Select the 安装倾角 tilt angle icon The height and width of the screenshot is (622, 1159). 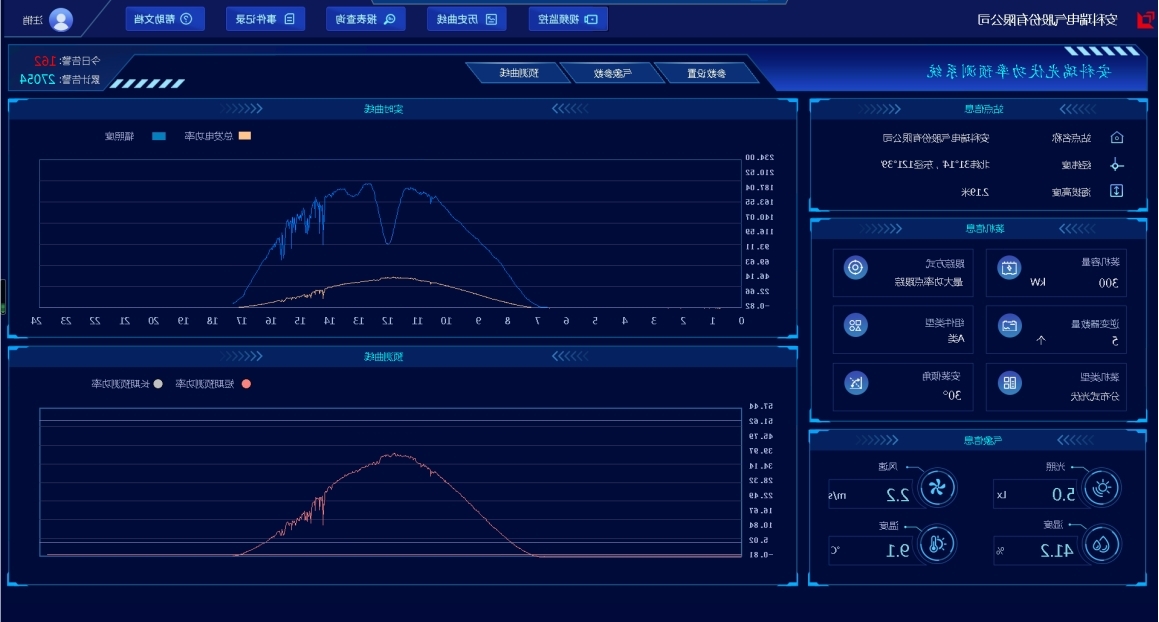[x=855, y=383]
